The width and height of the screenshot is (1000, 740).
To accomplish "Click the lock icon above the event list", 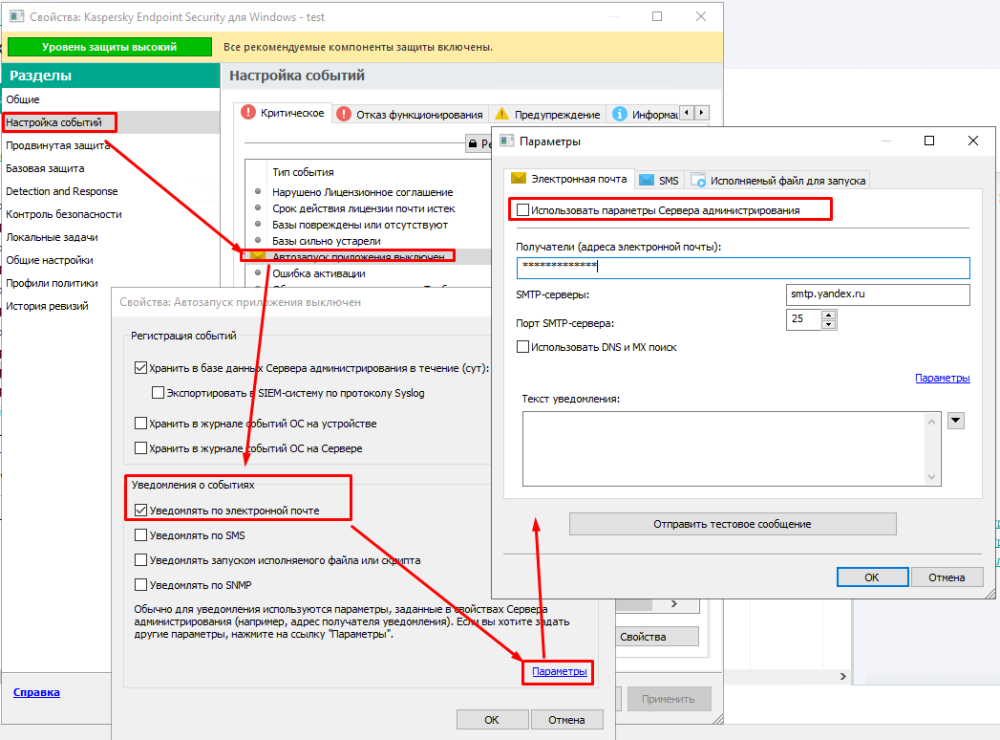I will coord(473,144).
